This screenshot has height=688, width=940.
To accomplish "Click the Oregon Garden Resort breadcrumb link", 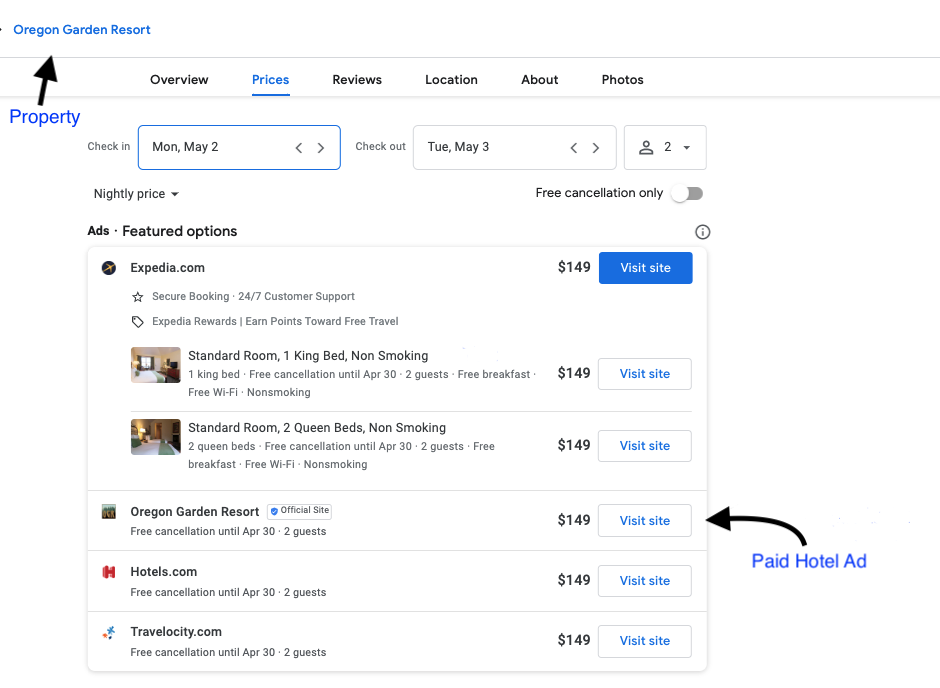I will 82,29.
